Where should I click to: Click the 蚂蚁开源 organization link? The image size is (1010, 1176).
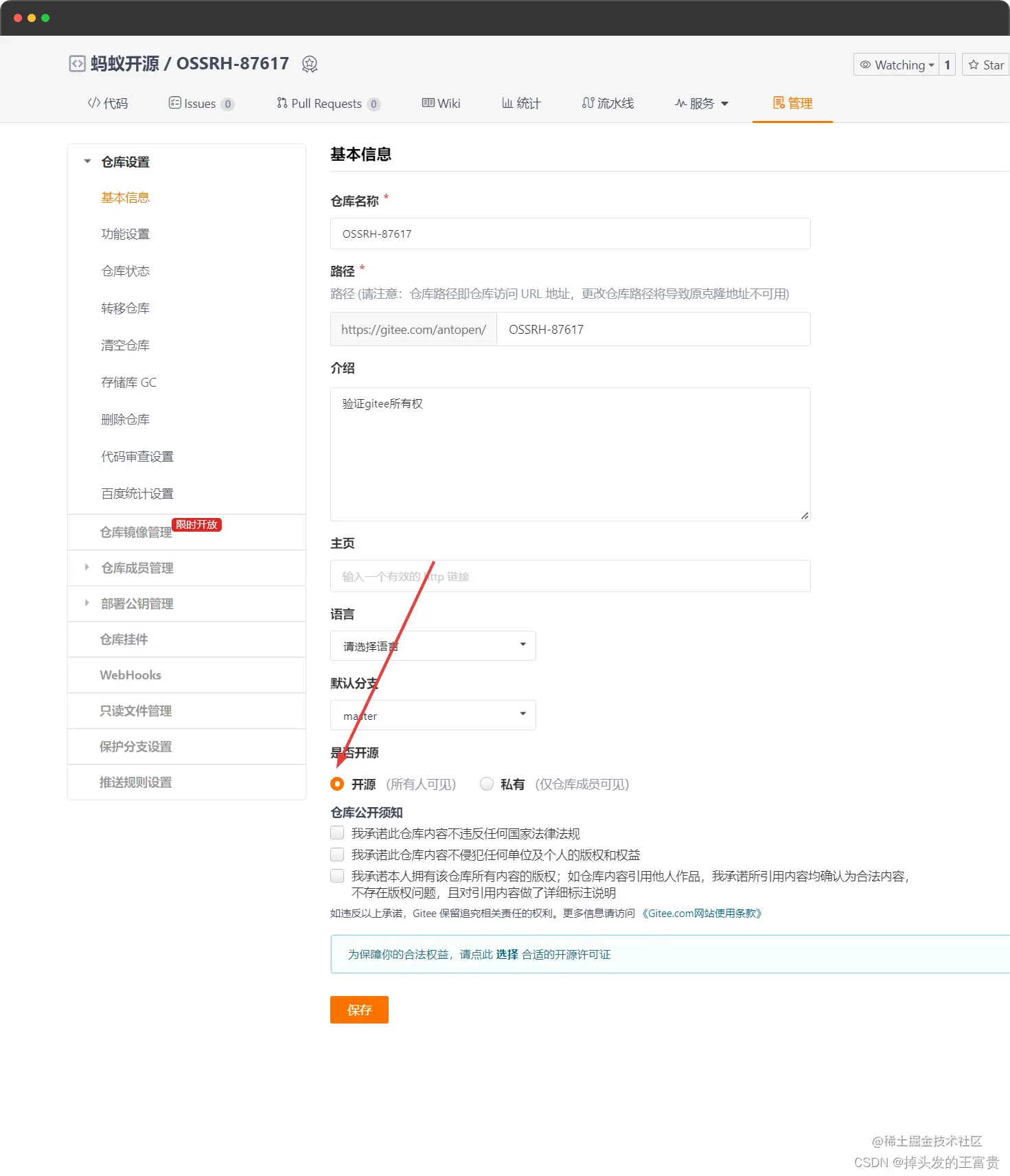point(125,64)
